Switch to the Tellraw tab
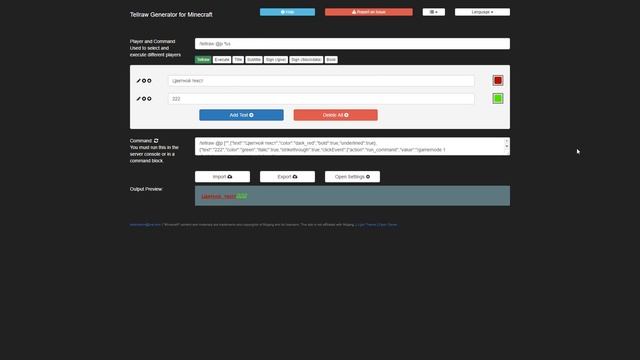 click(x=203, y=60)
